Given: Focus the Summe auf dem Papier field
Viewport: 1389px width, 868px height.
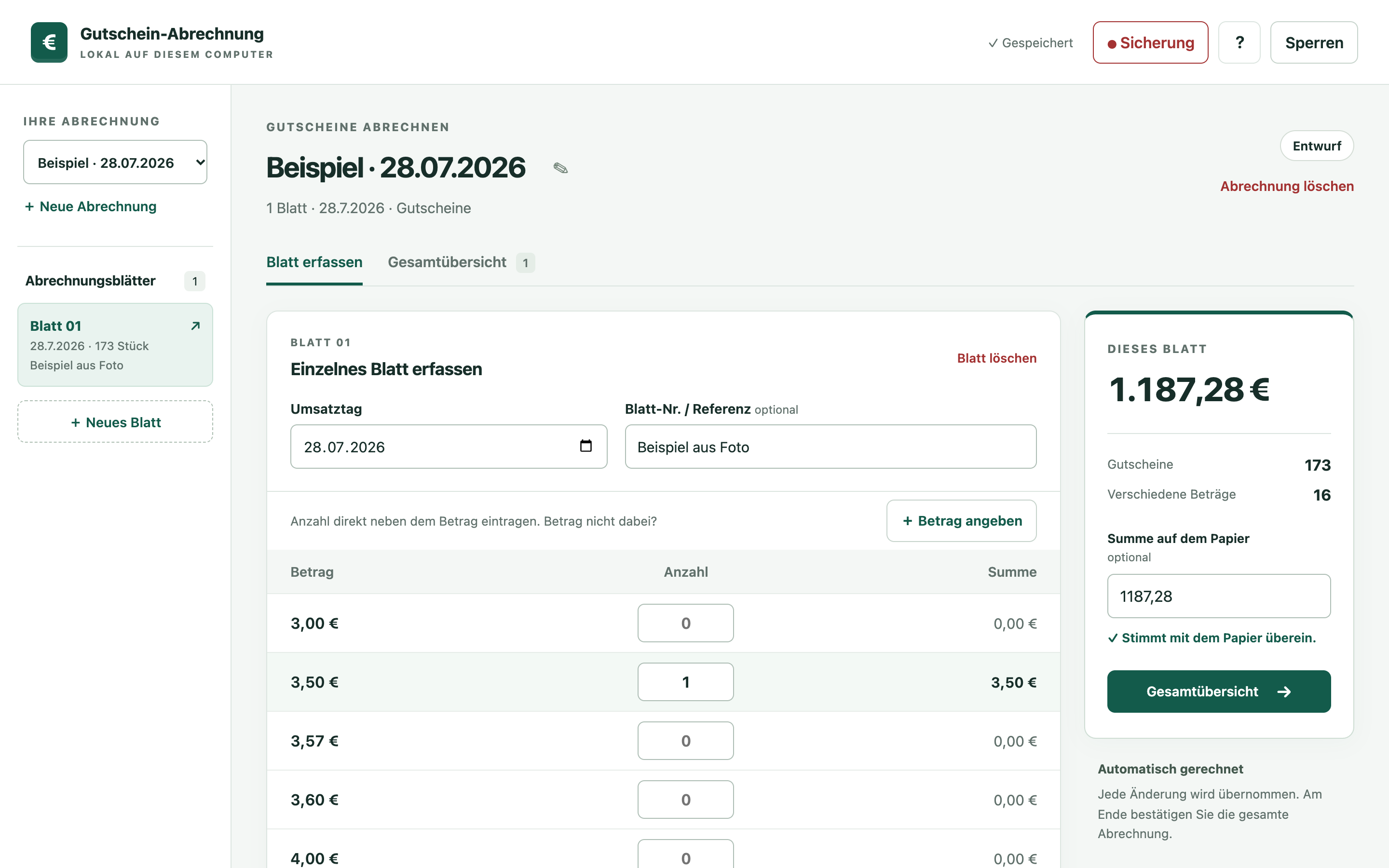Looking at the screenshot, I should 1219,596.
